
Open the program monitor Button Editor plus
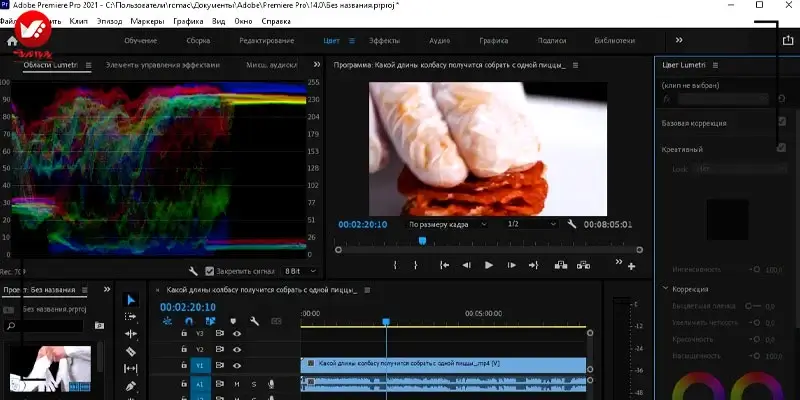632,266
